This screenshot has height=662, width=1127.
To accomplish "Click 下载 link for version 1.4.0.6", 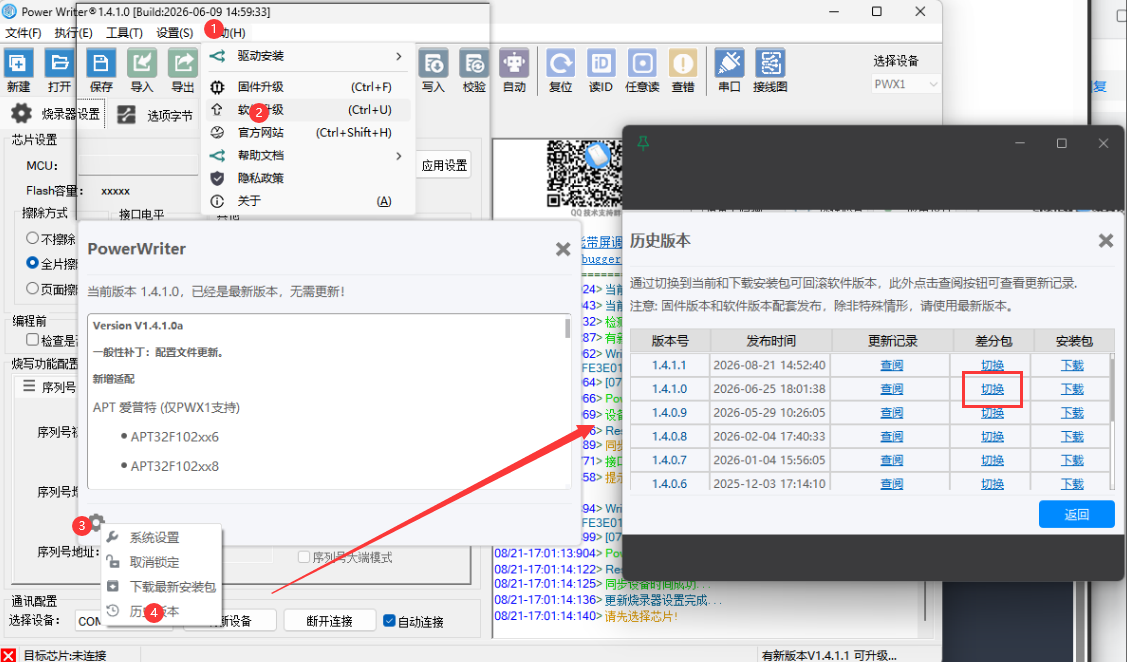I will tap(1072, 484).
